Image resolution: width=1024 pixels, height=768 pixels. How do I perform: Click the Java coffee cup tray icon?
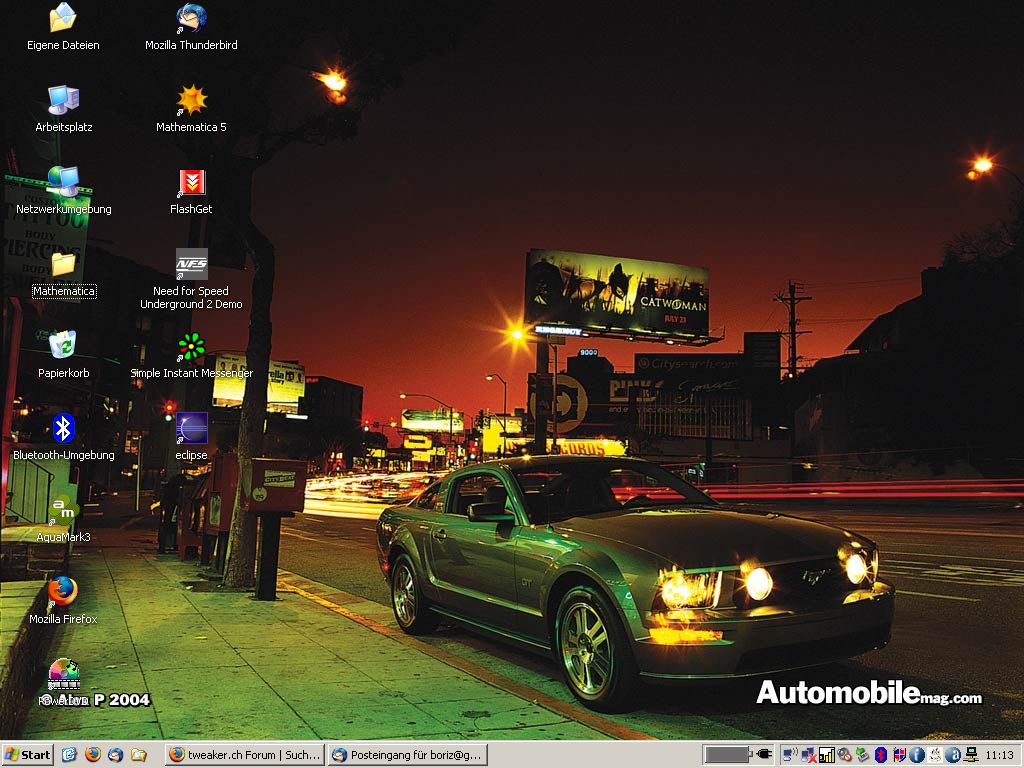[x=935, y=755]
